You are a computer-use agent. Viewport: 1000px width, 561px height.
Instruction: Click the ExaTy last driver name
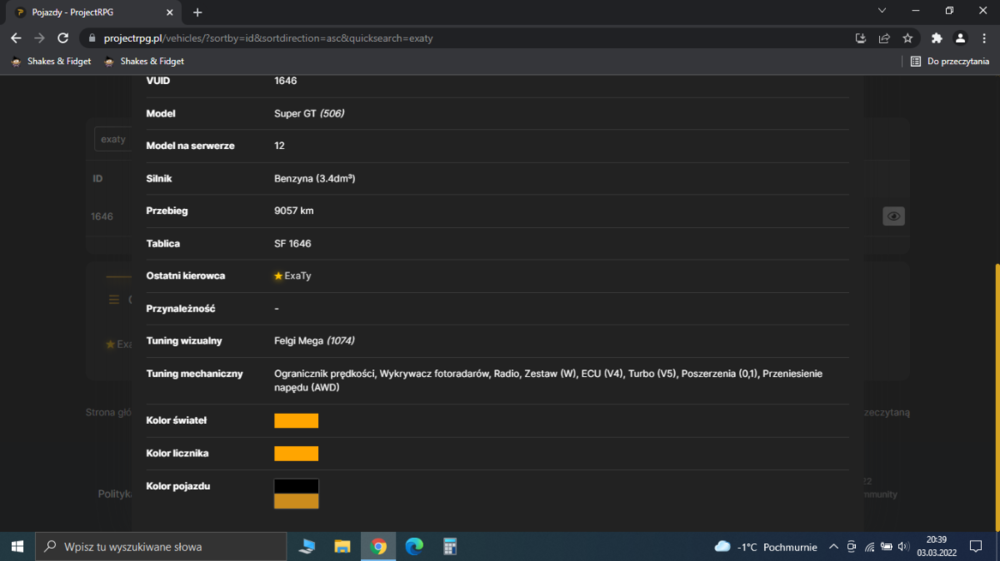(298, 276)
